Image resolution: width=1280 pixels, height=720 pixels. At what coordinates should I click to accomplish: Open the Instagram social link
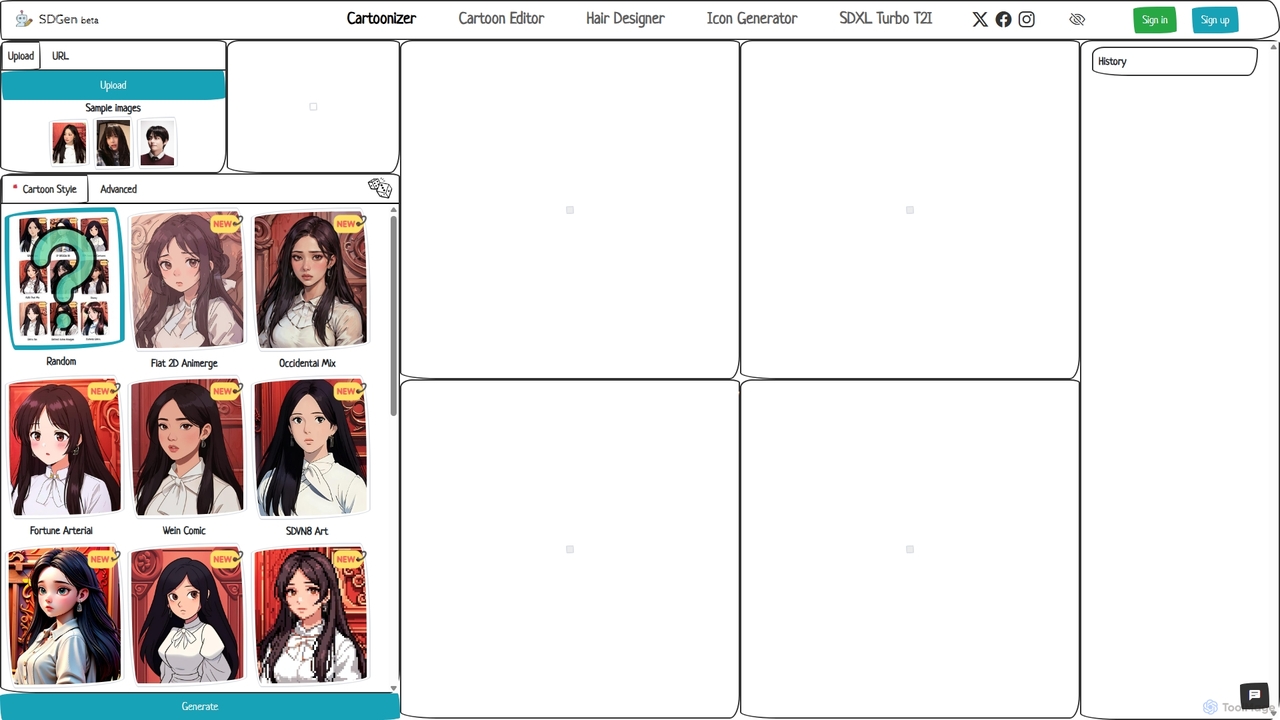[x=1026, y=19]
